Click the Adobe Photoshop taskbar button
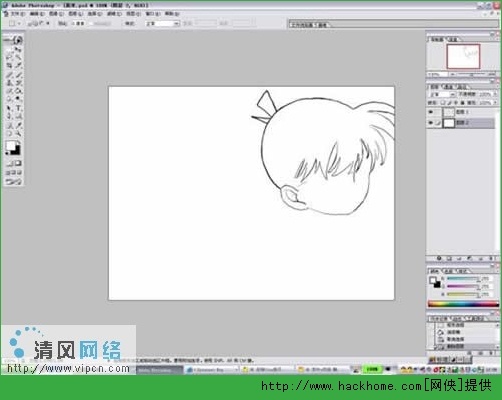 (x=160, y=370)
